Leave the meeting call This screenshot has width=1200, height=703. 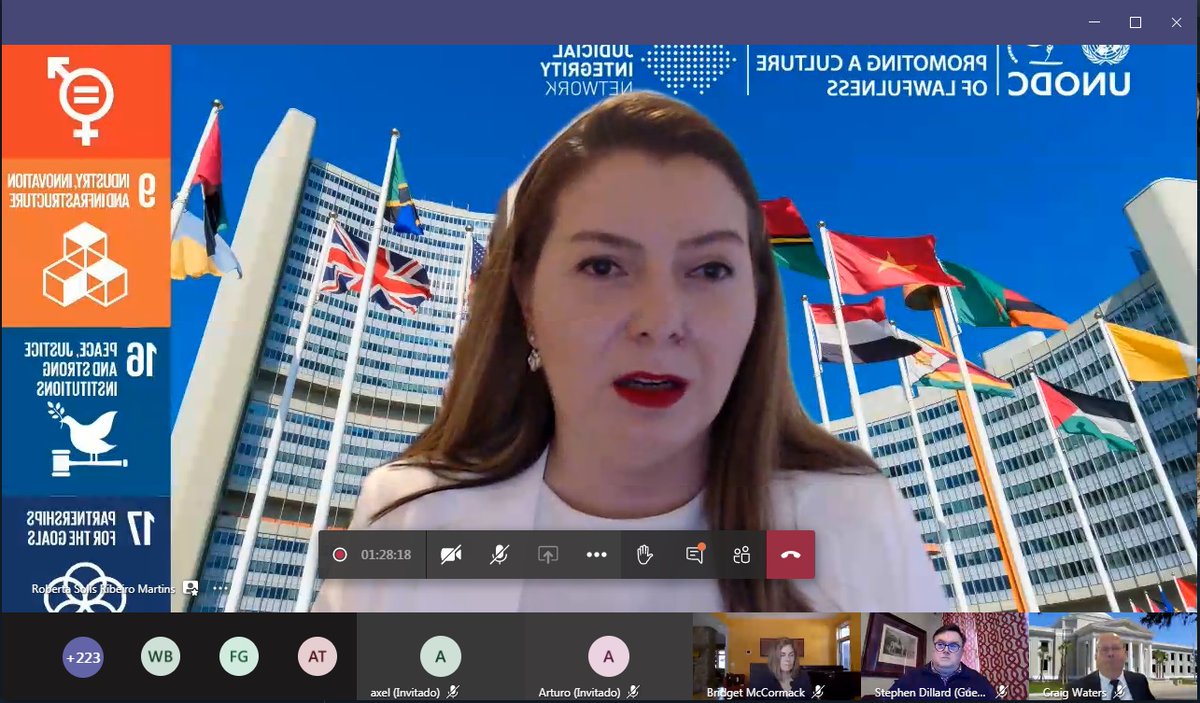tap(790, 553)
